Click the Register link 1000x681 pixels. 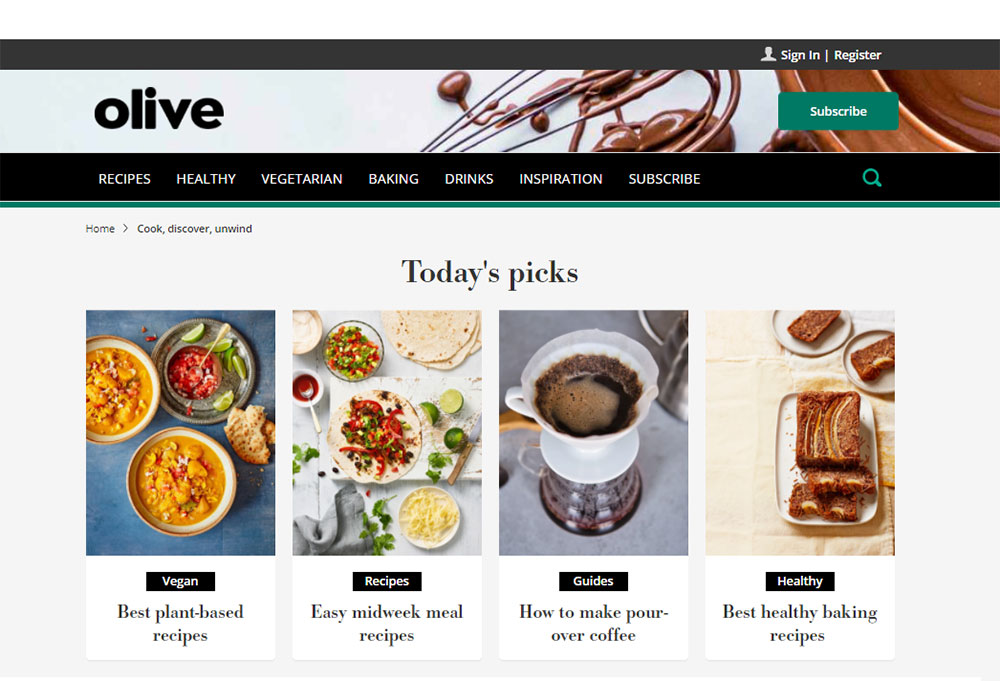(x=858, y=55)
